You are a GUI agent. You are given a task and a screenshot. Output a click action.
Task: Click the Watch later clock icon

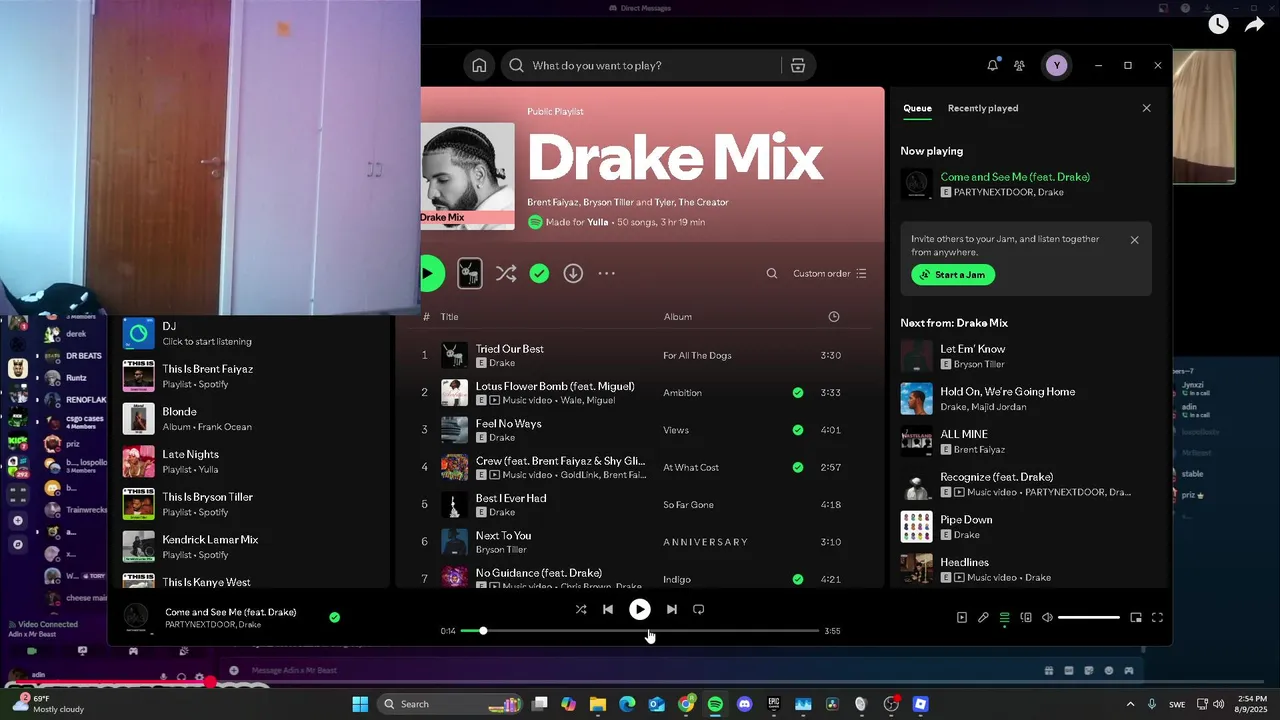pos(1218,24)
